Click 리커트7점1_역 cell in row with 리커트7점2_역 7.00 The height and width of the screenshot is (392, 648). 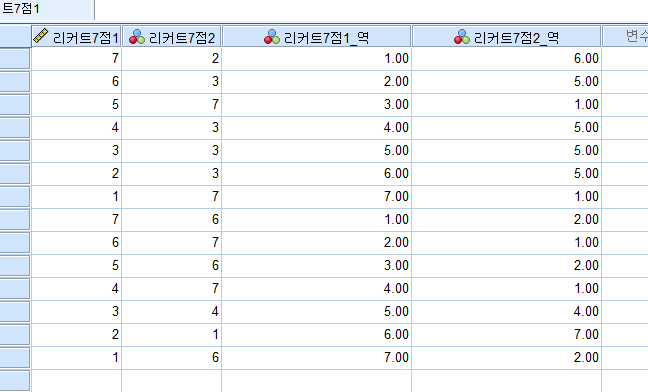pyautogui.click(x=317, y=335)
